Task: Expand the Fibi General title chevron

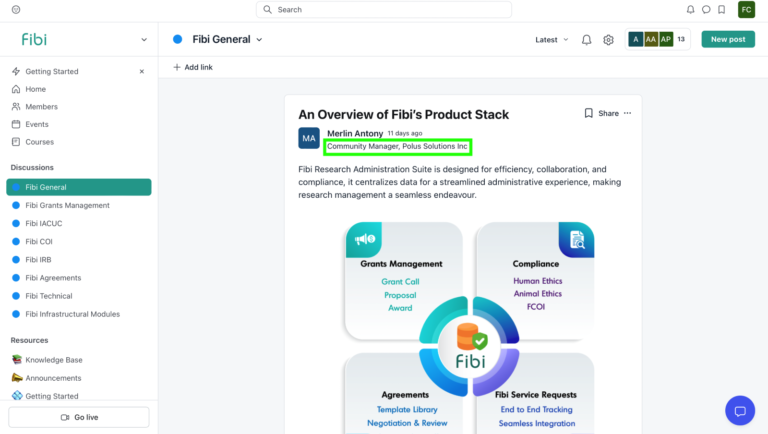Action: pyautogui.click(x=259, y=40)
